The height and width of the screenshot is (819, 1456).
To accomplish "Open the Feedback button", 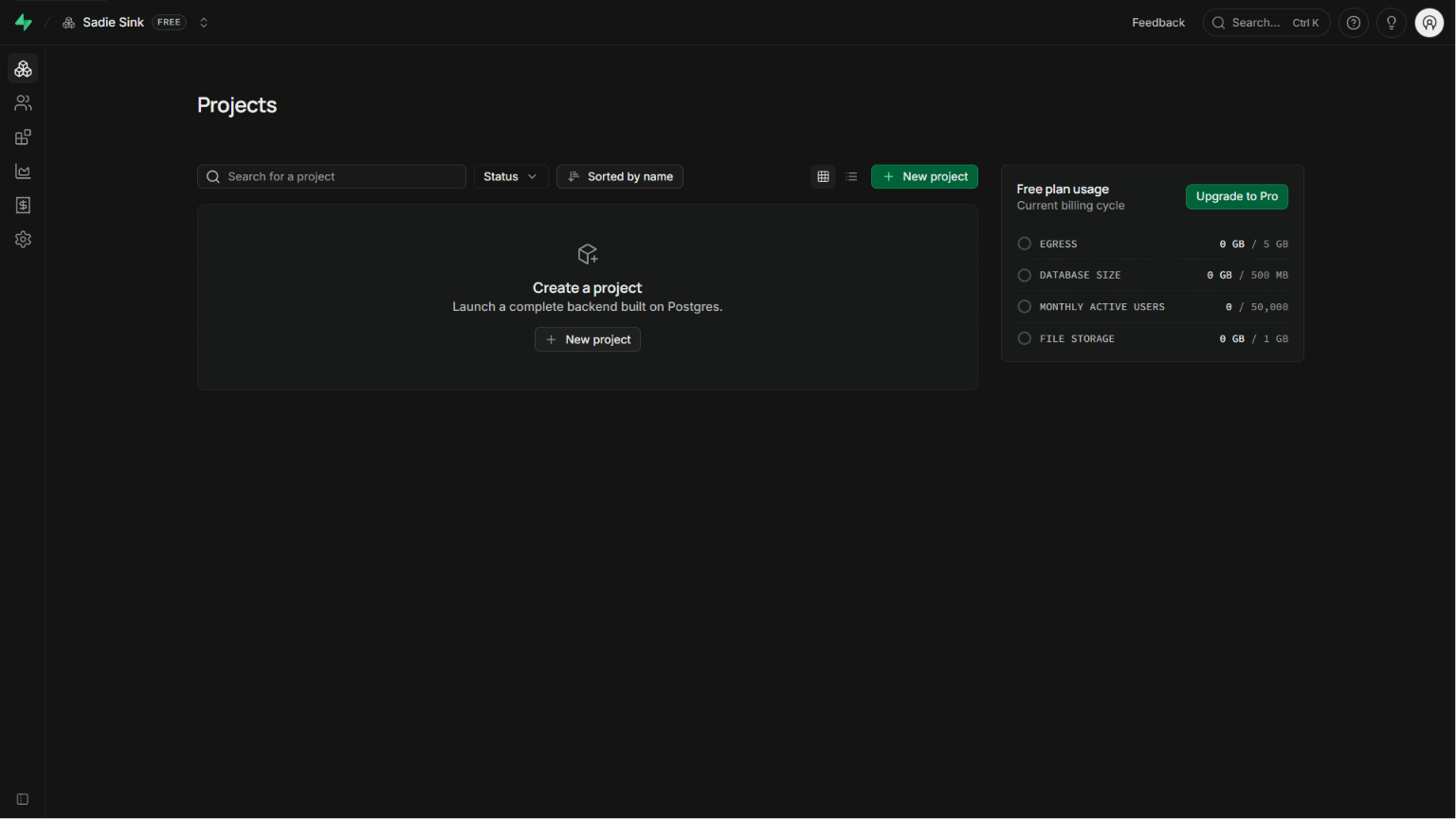I will coord(1158,23).
